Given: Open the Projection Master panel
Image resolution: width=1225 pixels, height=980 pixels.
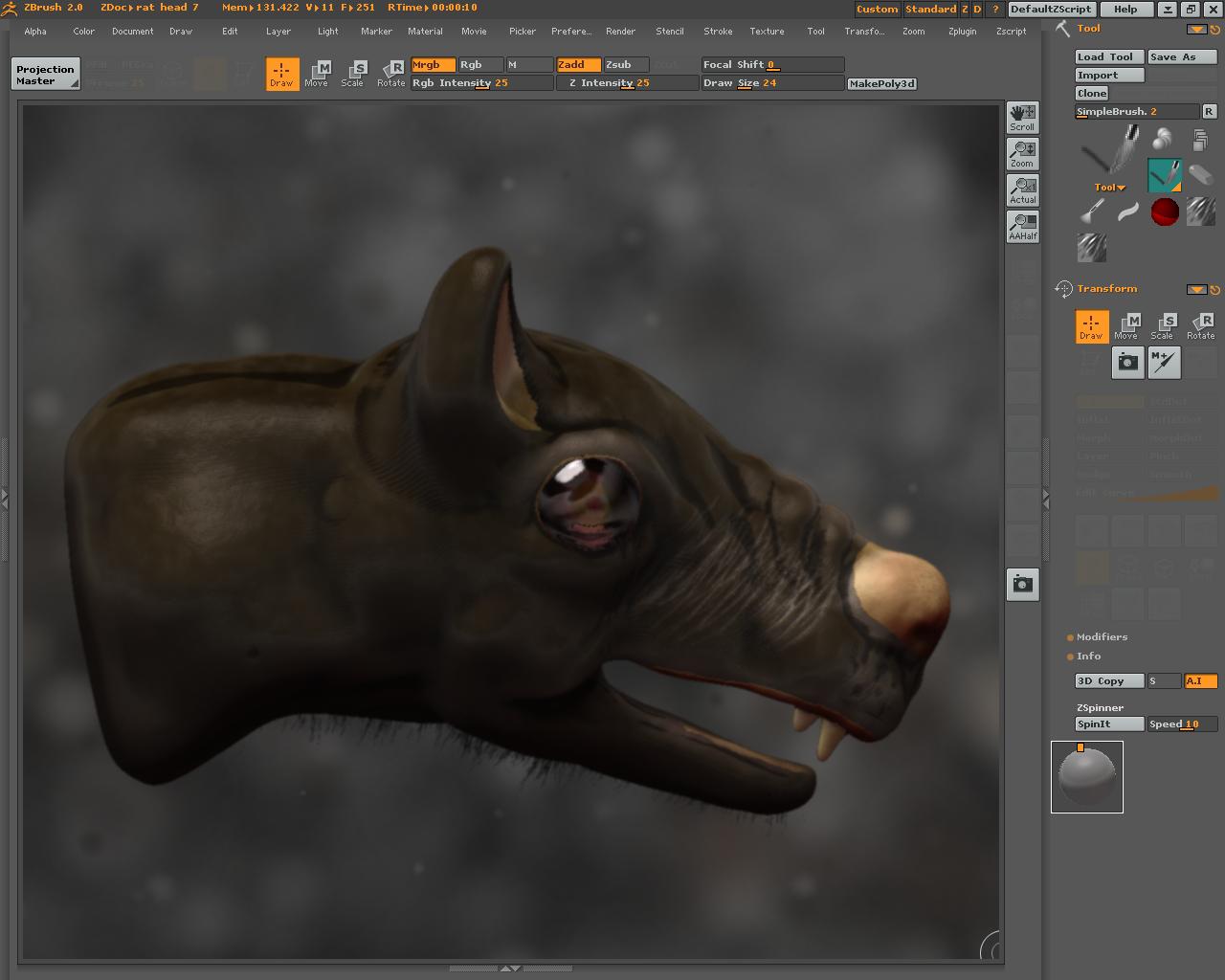Looking at the screenshot, I should [46, 75].
